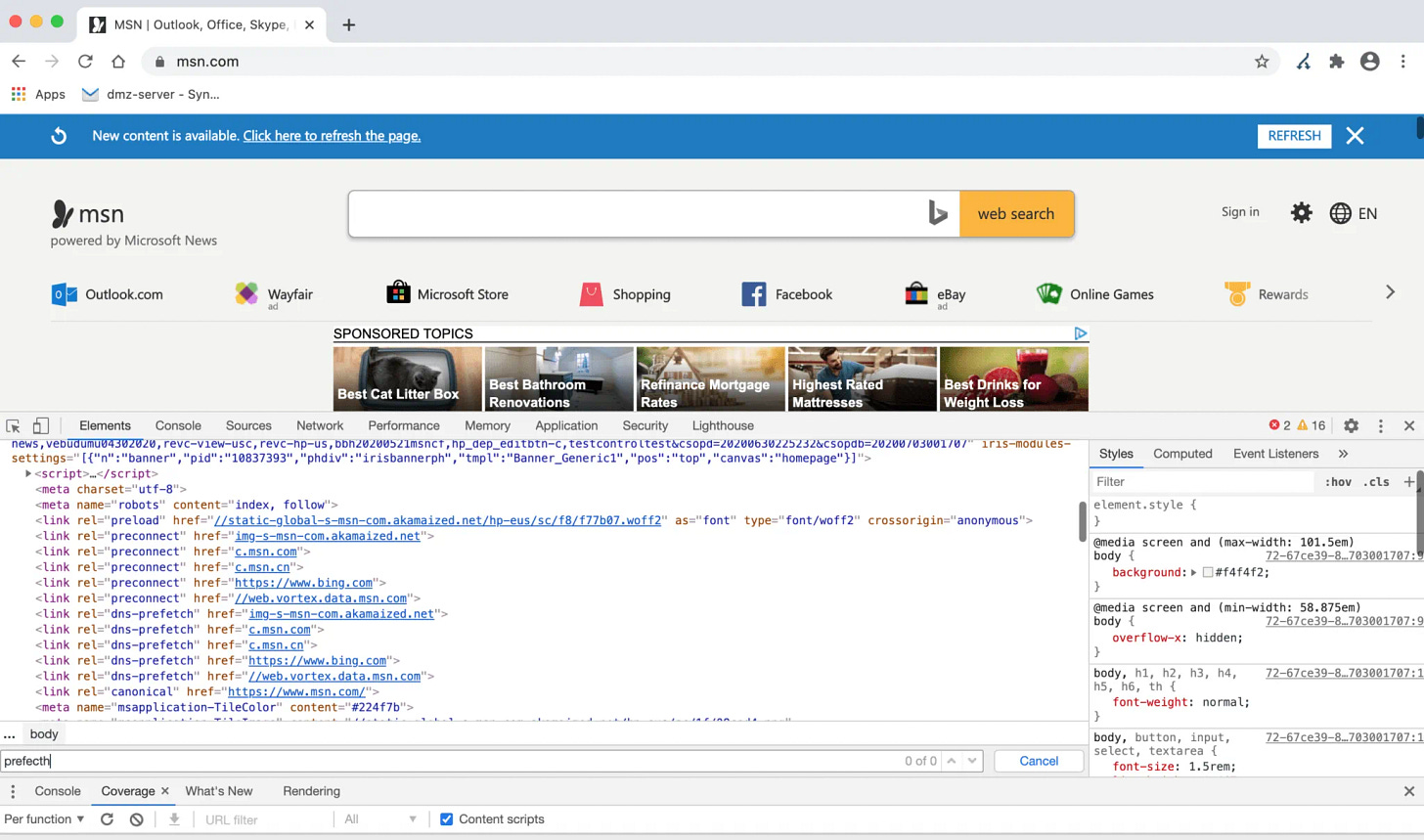The height and width of the screenshot is (840, 1424).
Task: Open Chrome three-dot menu
Action: [1403, 62]
